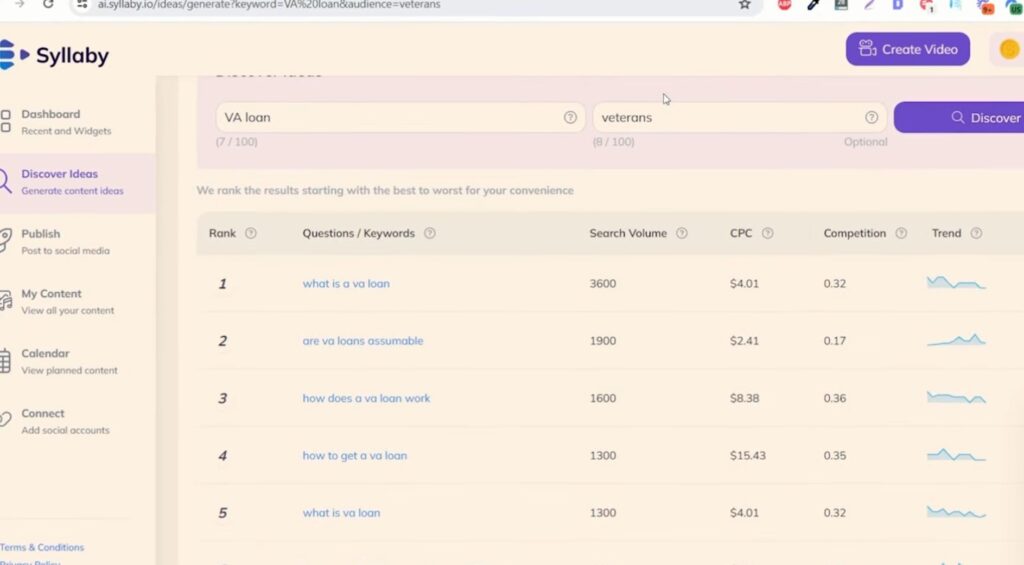Click the browser bookmark star icon

click(x=744, y=5)
